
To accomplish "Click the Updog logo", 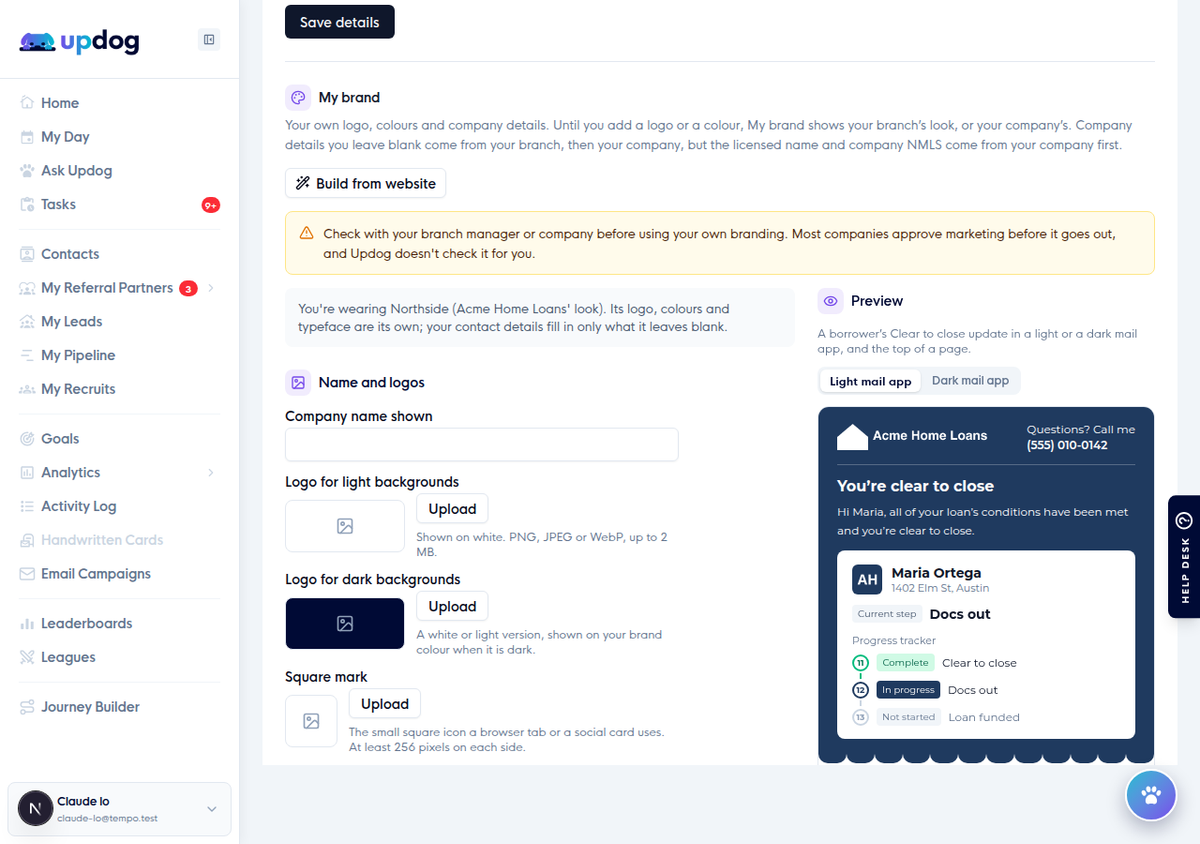I will [79, 41].
